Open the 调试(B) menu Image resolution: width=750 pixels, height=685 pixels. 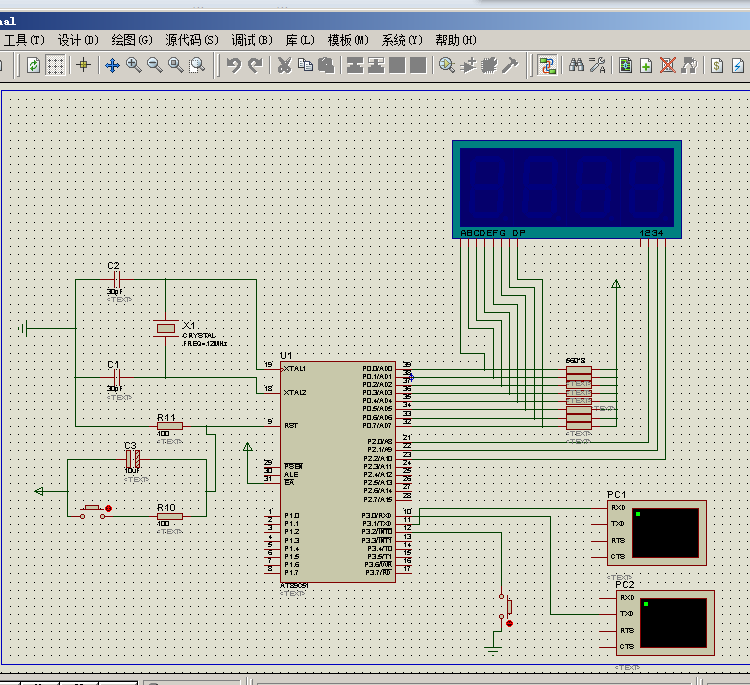click(252, 40)
